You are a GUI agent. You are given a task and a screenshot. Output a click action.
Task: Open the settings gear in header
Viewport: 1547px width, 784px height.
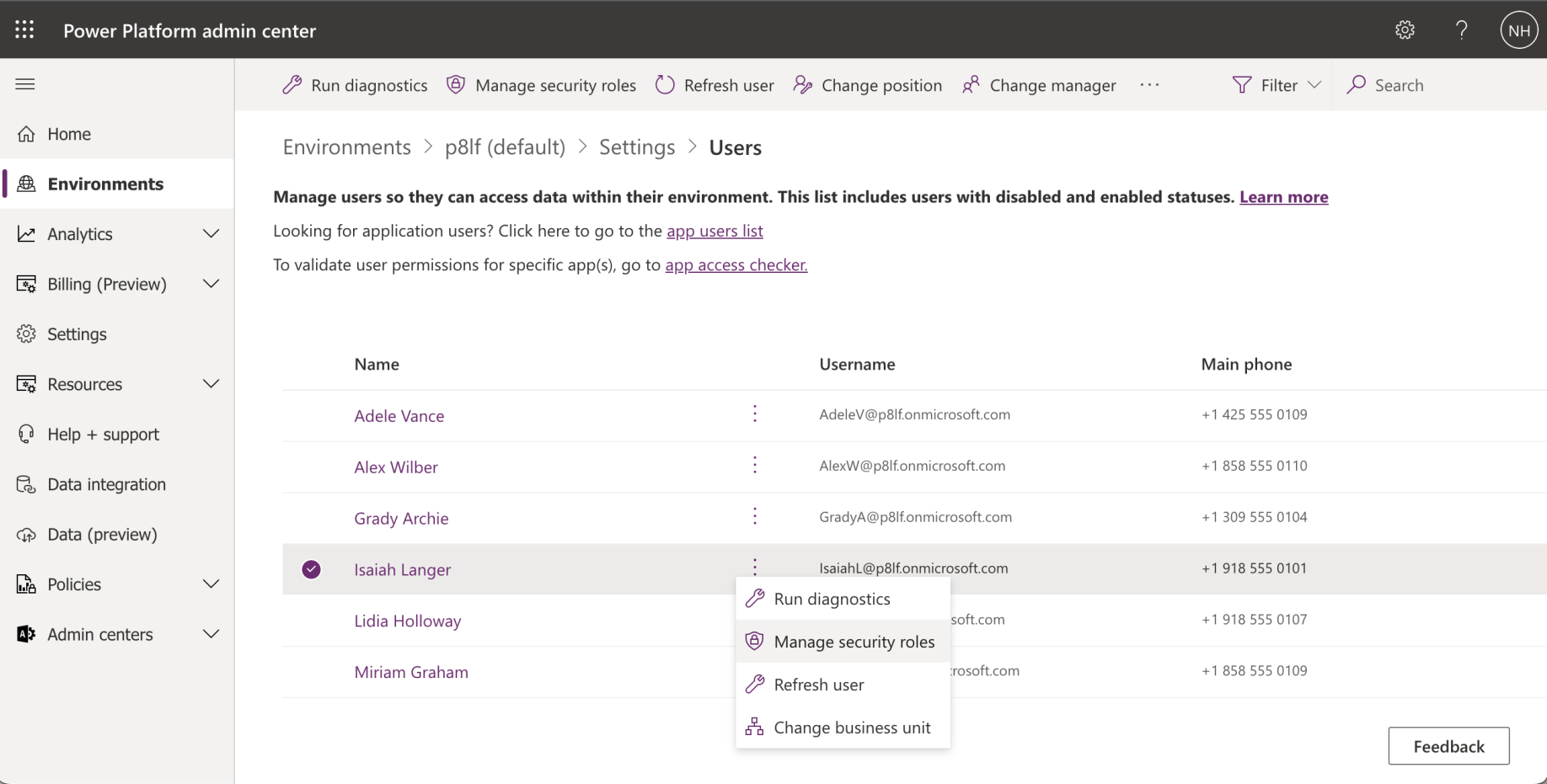point(1405,30)
